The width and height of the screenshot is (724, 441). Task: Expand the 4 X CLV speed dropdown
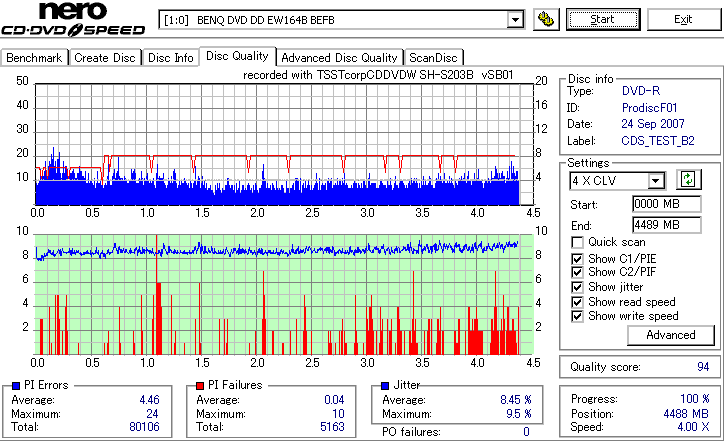(655, 181)
